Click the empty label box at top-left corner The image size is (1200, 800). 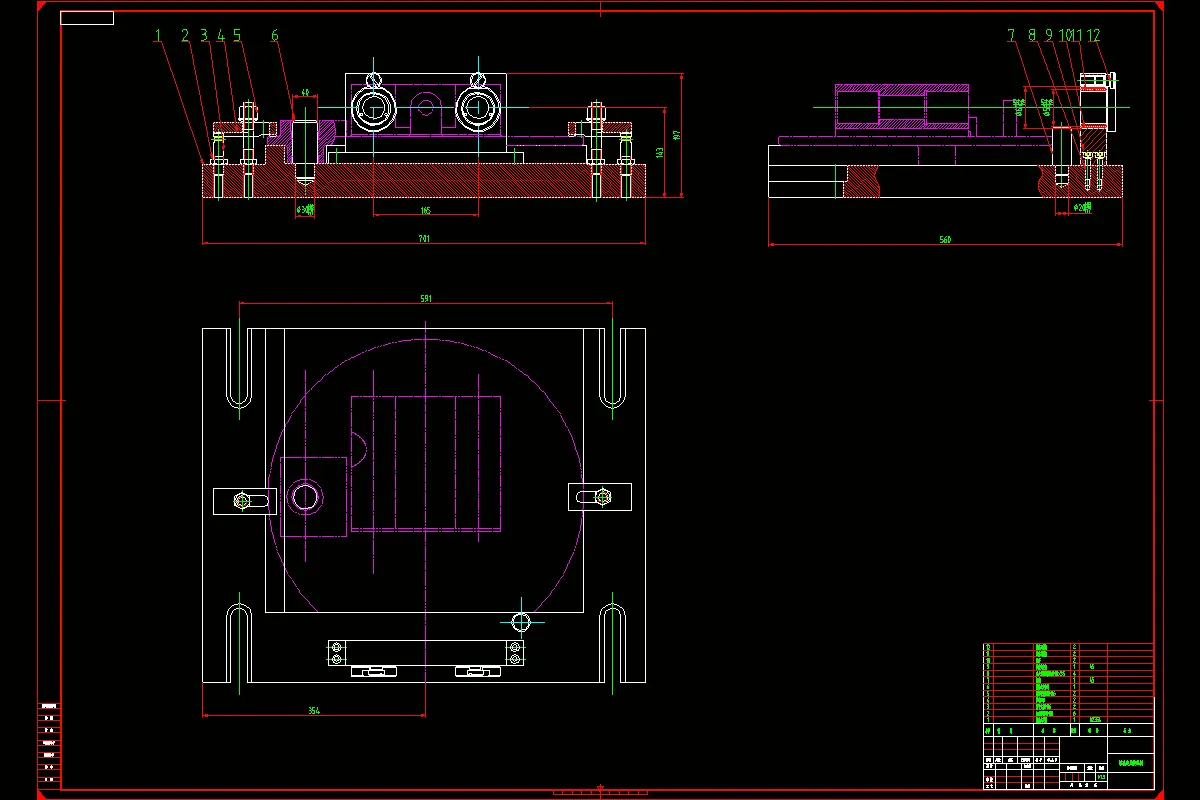(87, 18)
